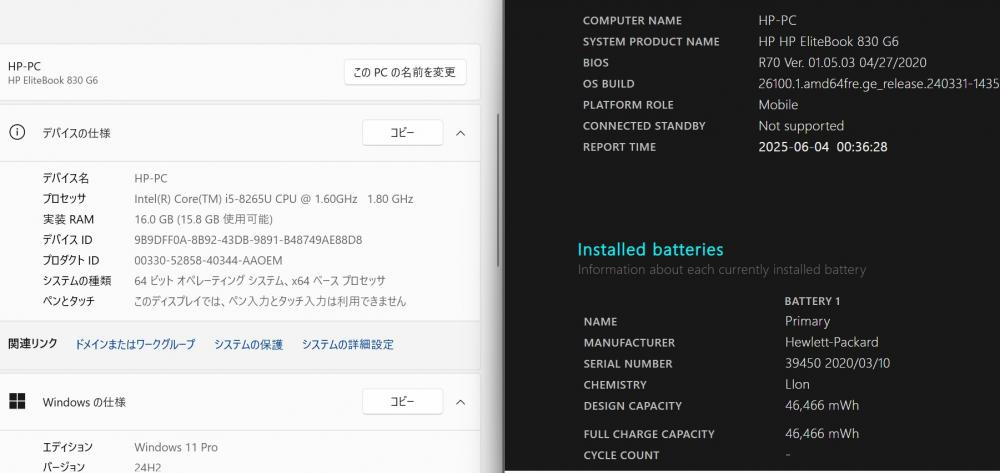The height and width of the screenshot is (473, 1000).
Task: Select the device ID value 9B9DFF0A
Action: coord(248,240)
